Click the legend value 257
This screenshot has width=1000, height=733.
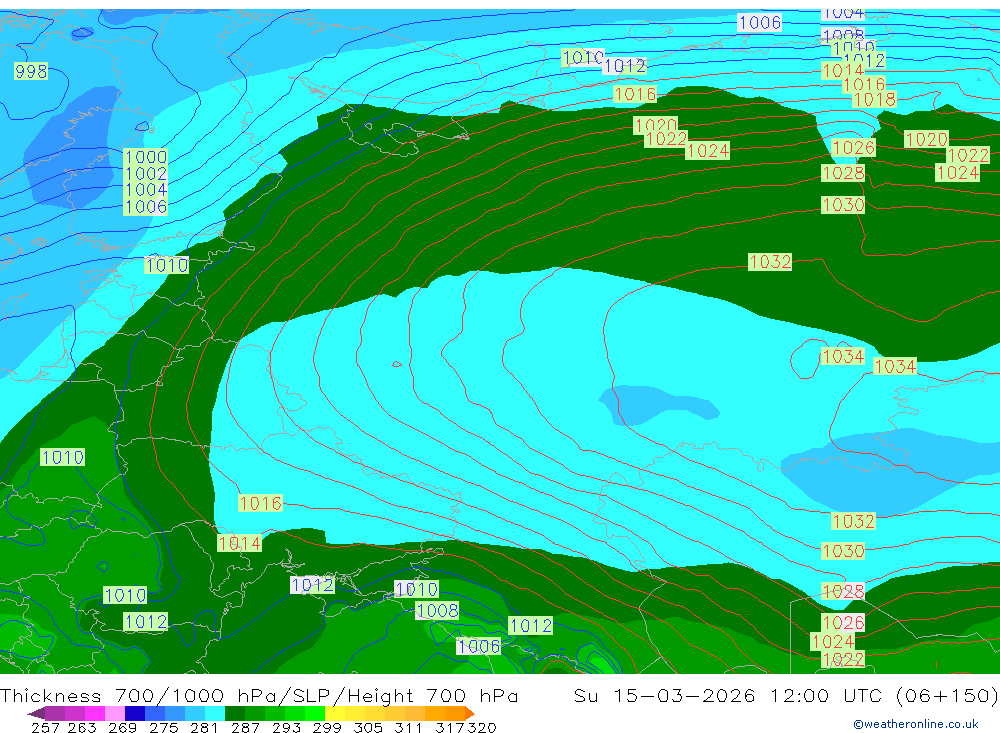(45, 727)
